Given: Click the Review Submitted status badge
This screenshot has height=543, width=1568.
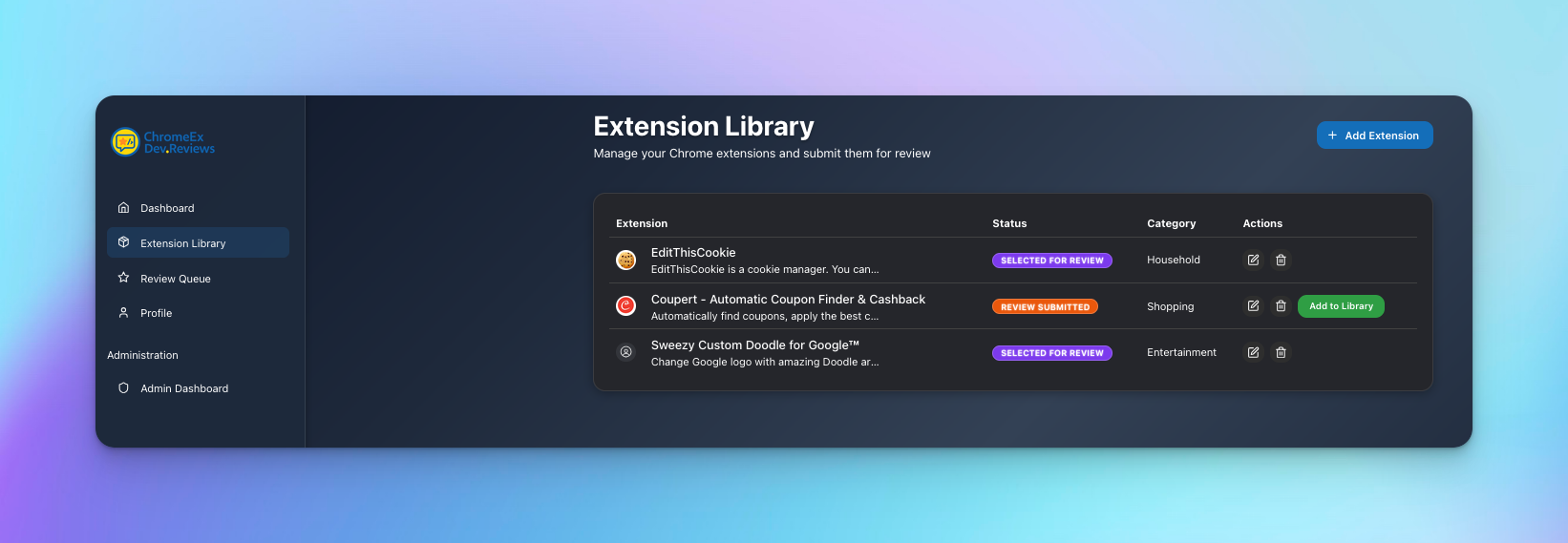Looking at the screenshot, I should [1045, 306].
